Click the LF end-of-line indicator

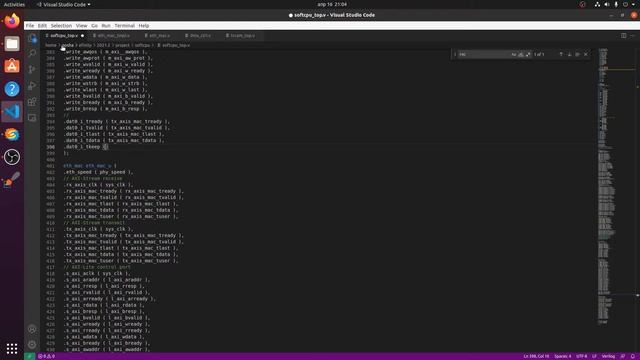point(594,356)
